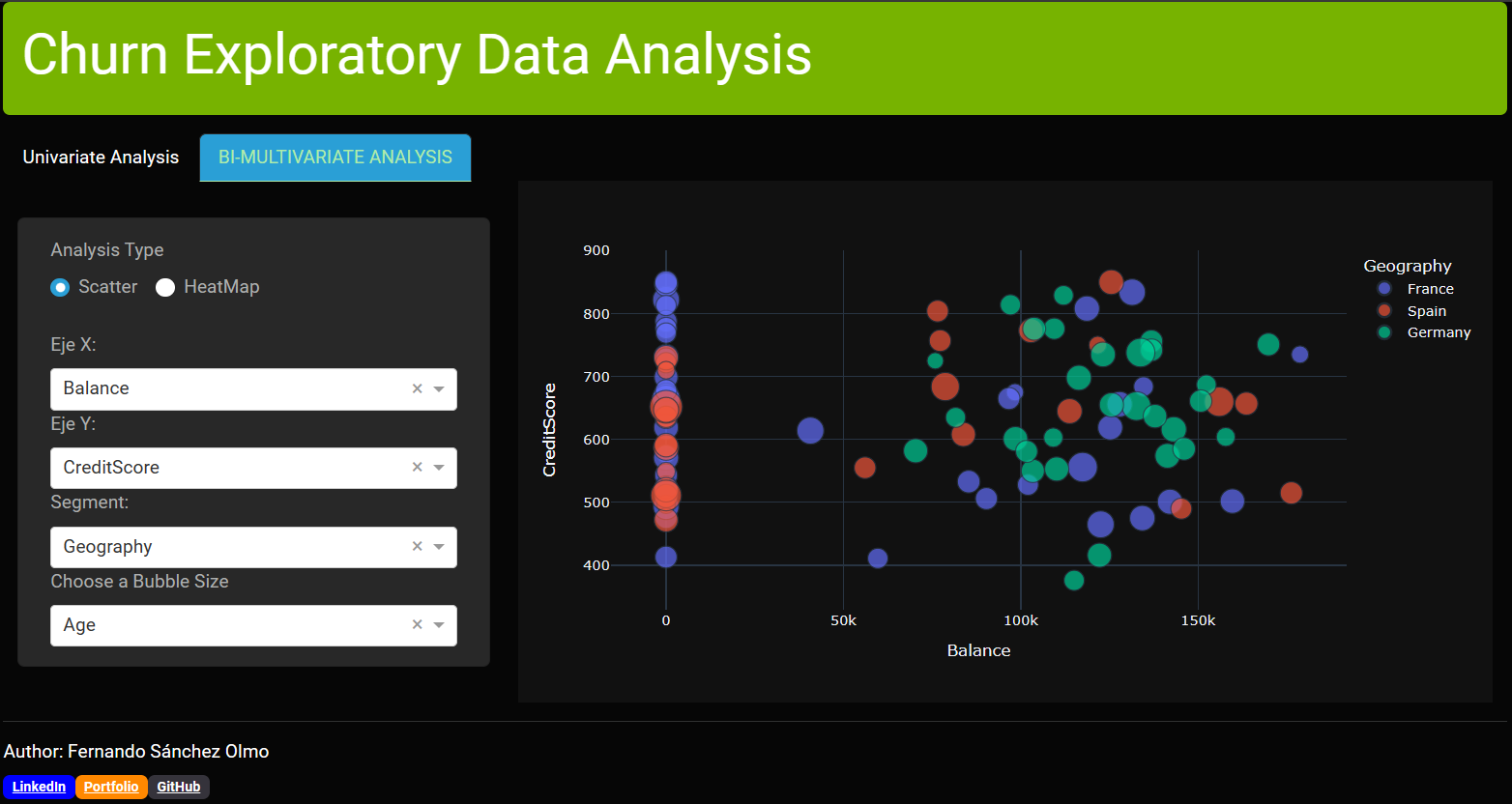Click the France bubble at the far right past 175k
The image size is (1512, 804).
click(x=1300, y=355)
